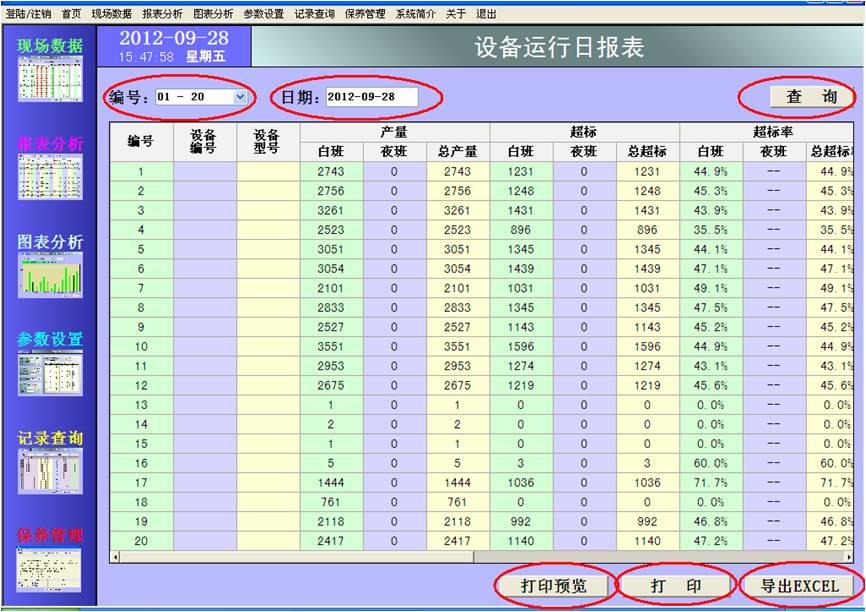Open the 保养管理 sidebar thumbnail icon
Screen dimensions: 866x612
(x=50, y=568)
